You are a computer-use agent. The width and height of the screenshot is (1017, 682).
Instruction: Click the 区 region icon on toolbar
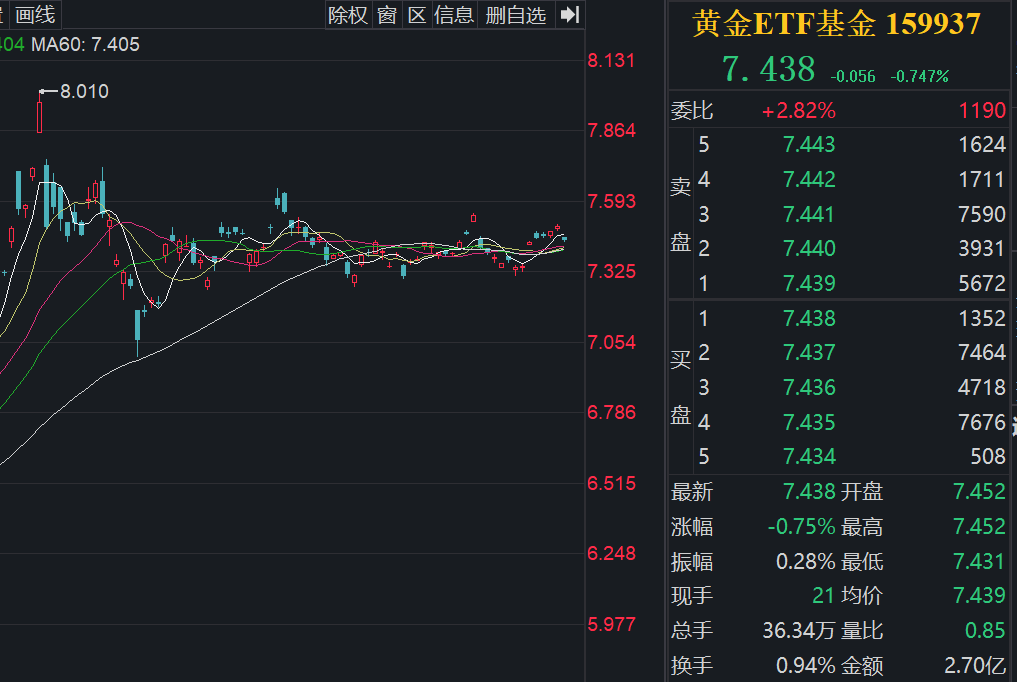click(417, 14)
